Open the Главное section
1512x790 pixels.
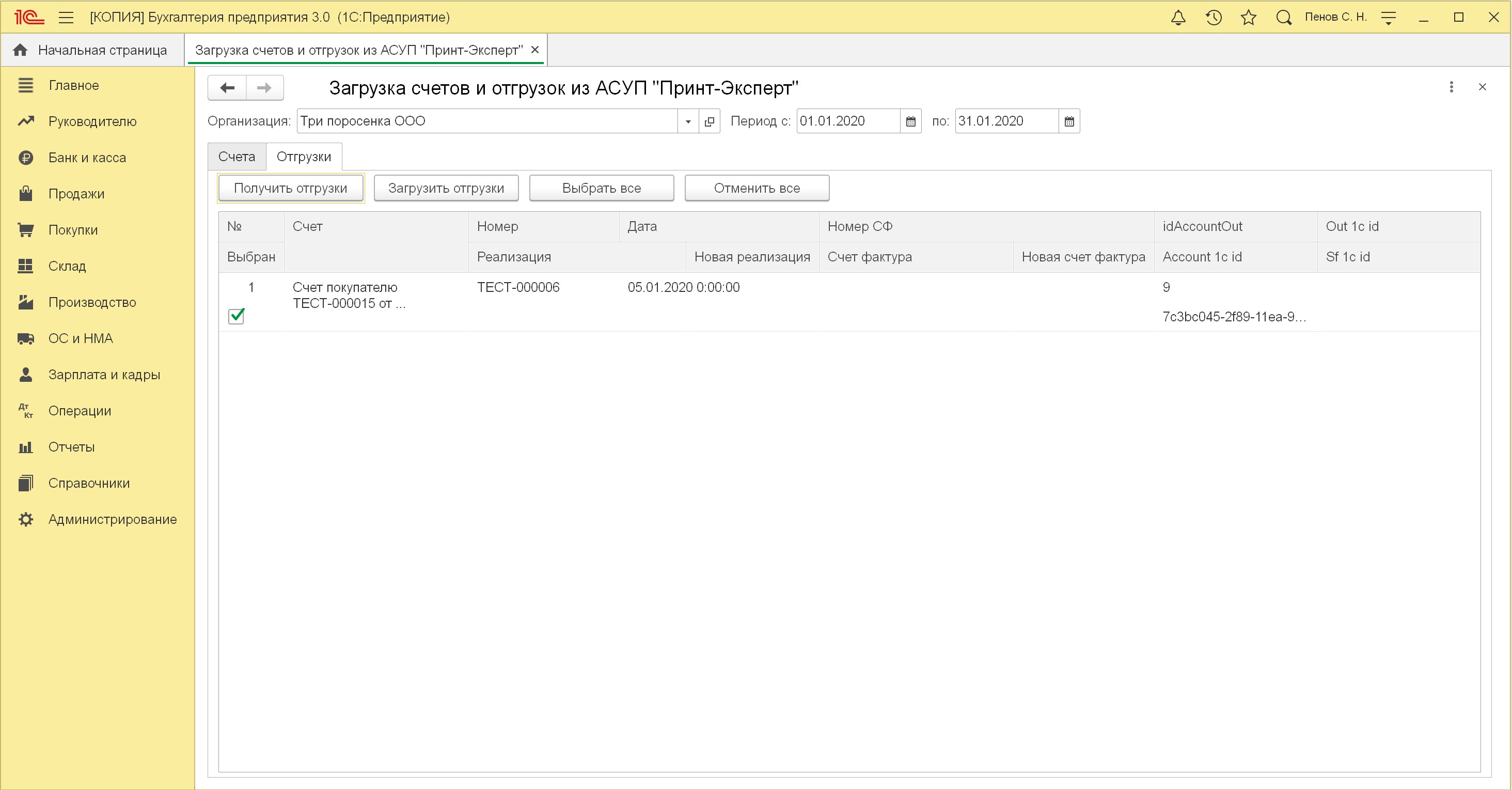coord(97,85)
